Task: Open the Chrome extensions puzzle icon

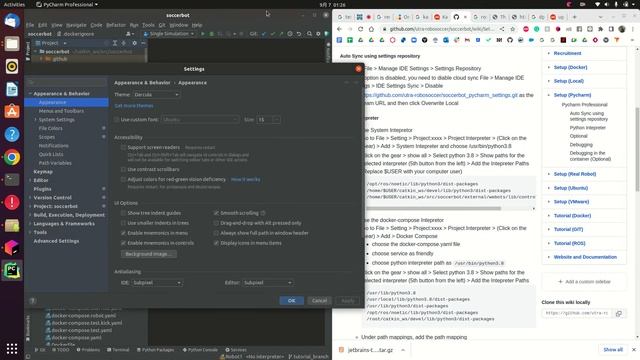Action: (600, 29)
